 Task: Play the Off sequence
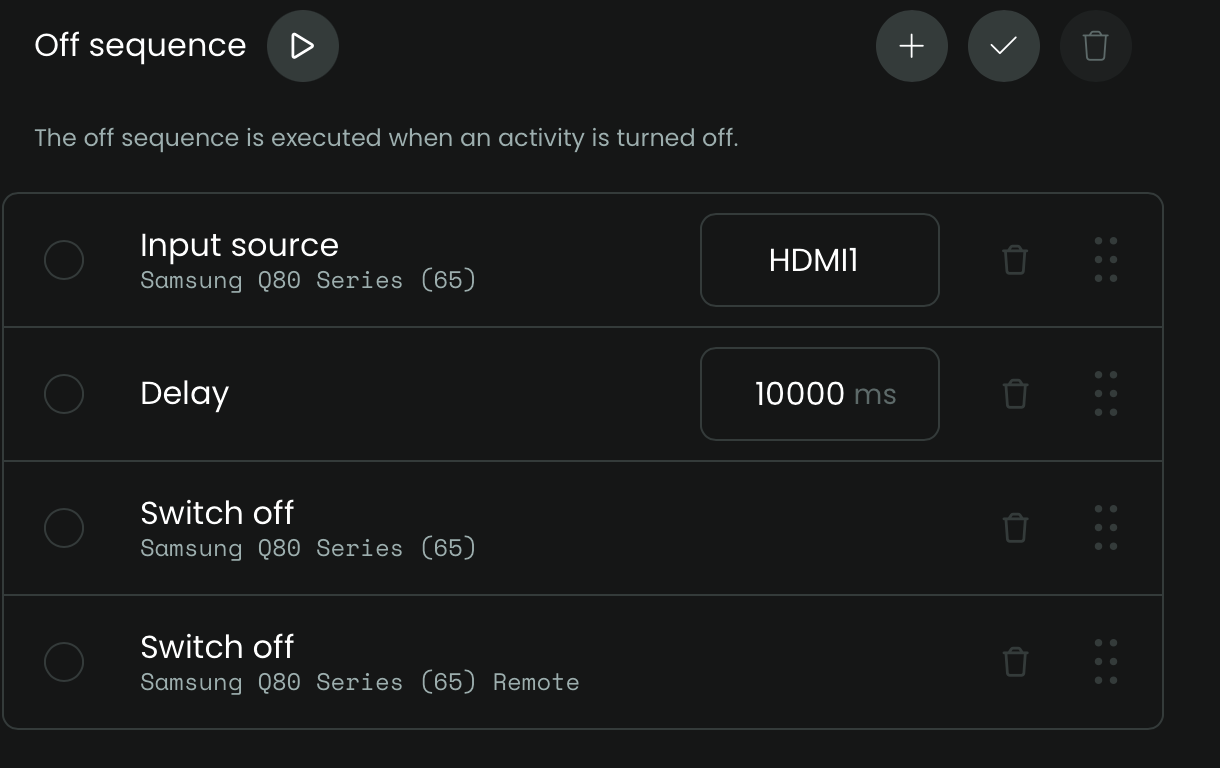point(302,46)
